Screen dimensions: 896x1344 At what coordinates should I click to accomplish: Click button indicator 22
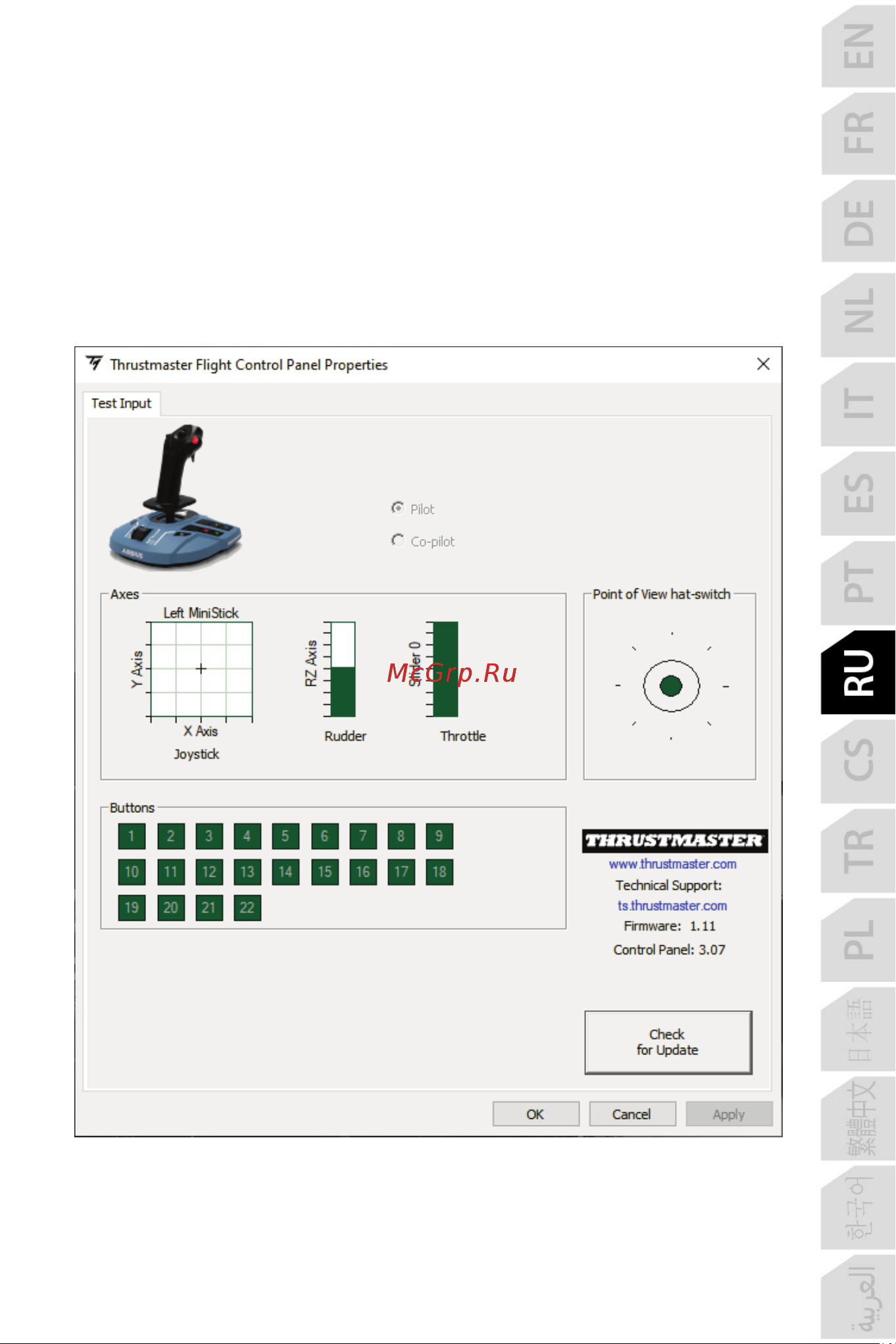pos(247,908)
